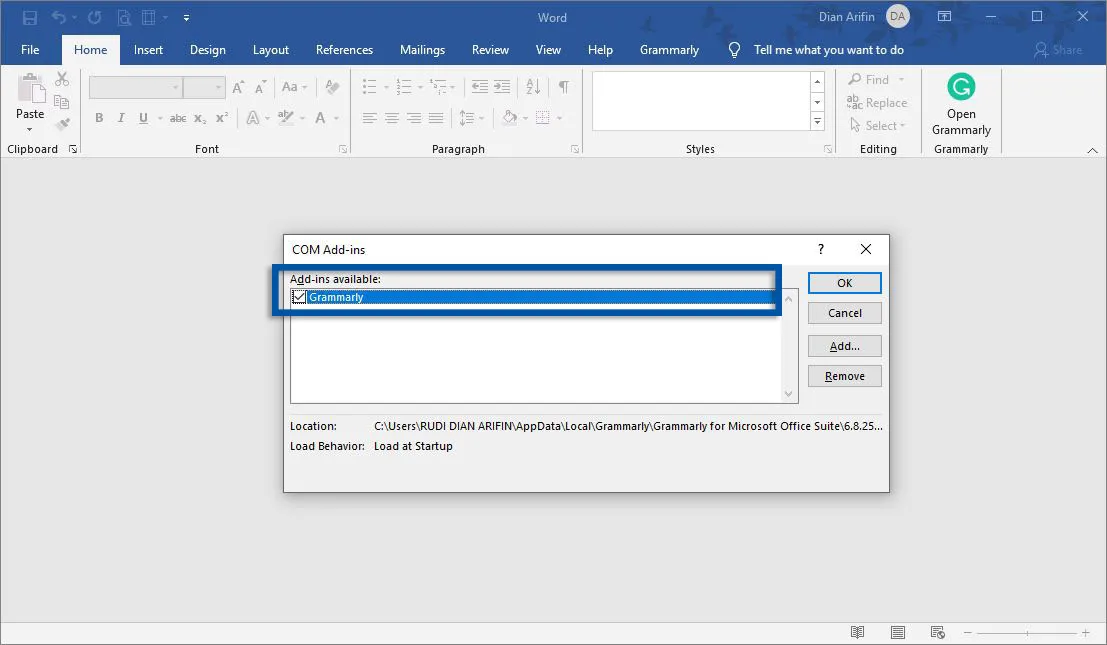Clear all formatting with the eraser icon
This screenshot has width=1107, height=645.
click(x=332, y=87)
